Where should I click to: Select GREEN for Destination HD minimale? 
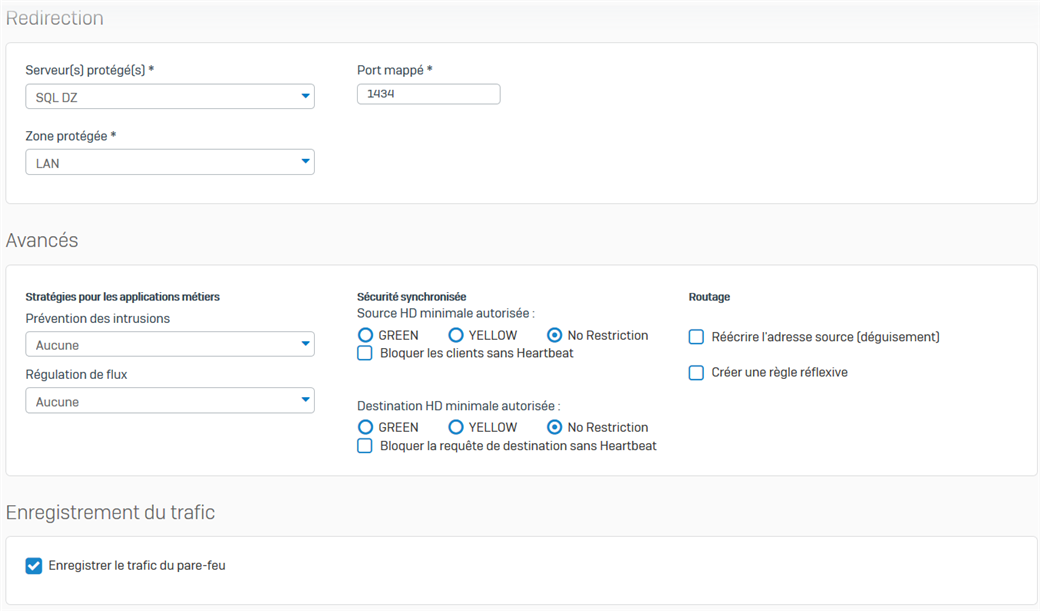click(x=366, y=427)
